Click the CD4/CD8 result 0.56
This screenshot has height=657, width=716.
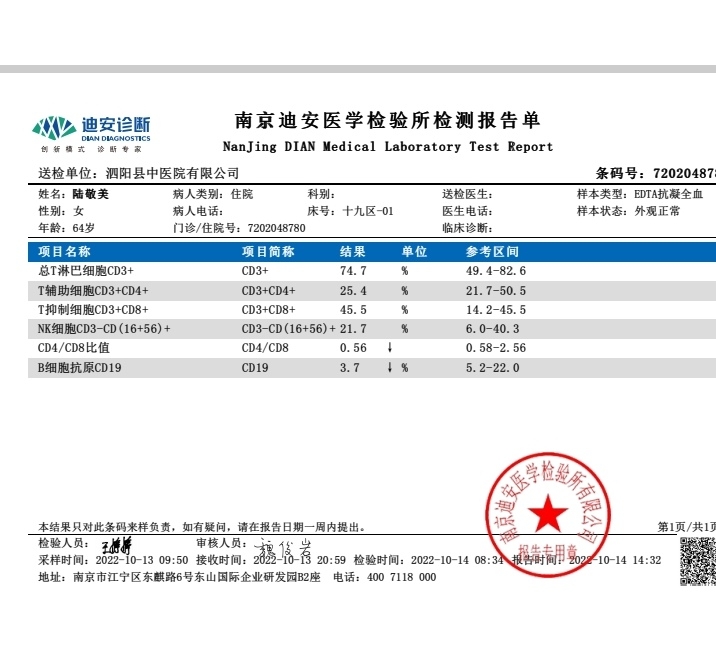click(353, 348)
